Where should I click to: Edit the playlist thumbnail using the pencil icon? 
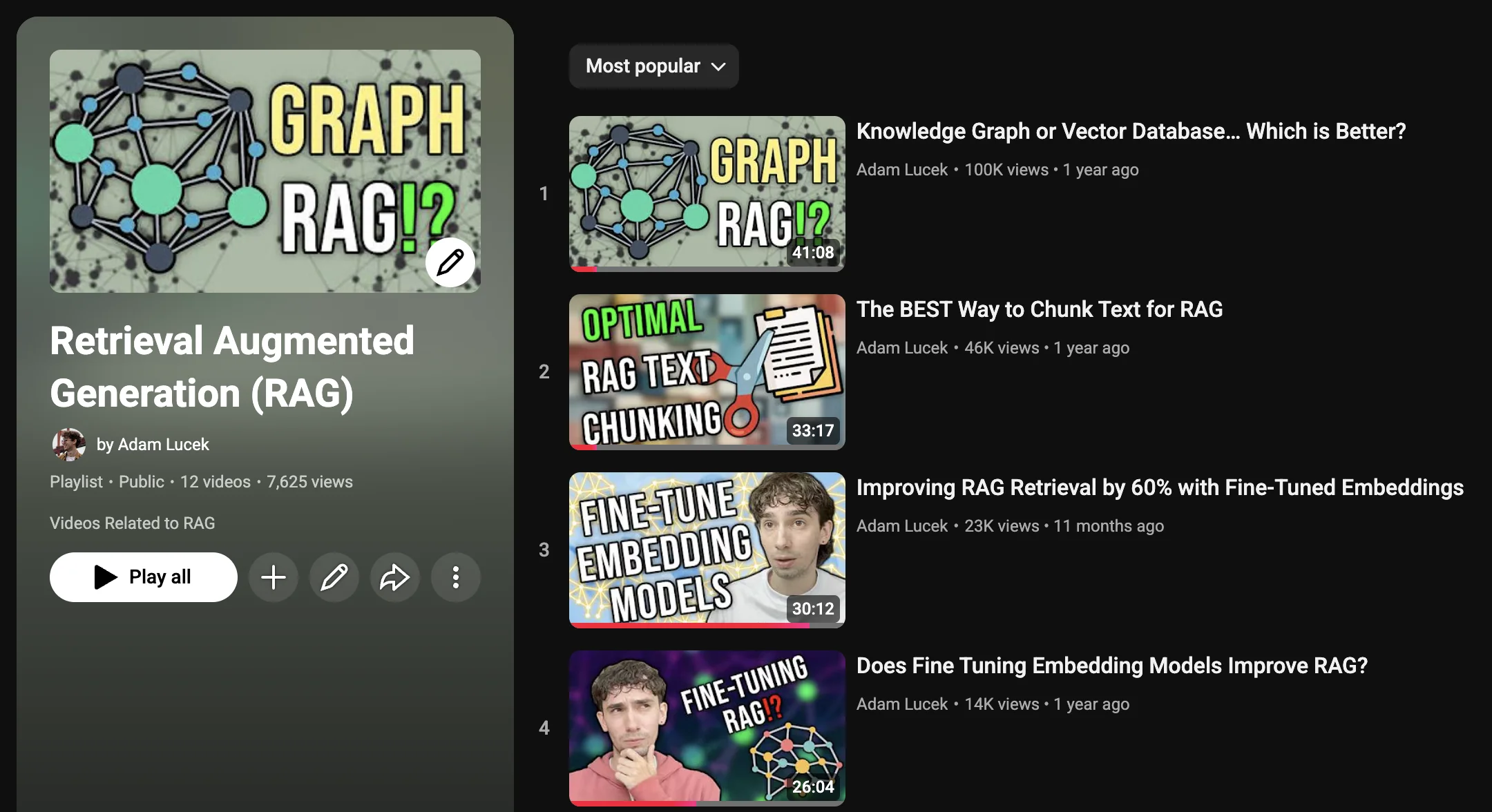pos(450,262)
